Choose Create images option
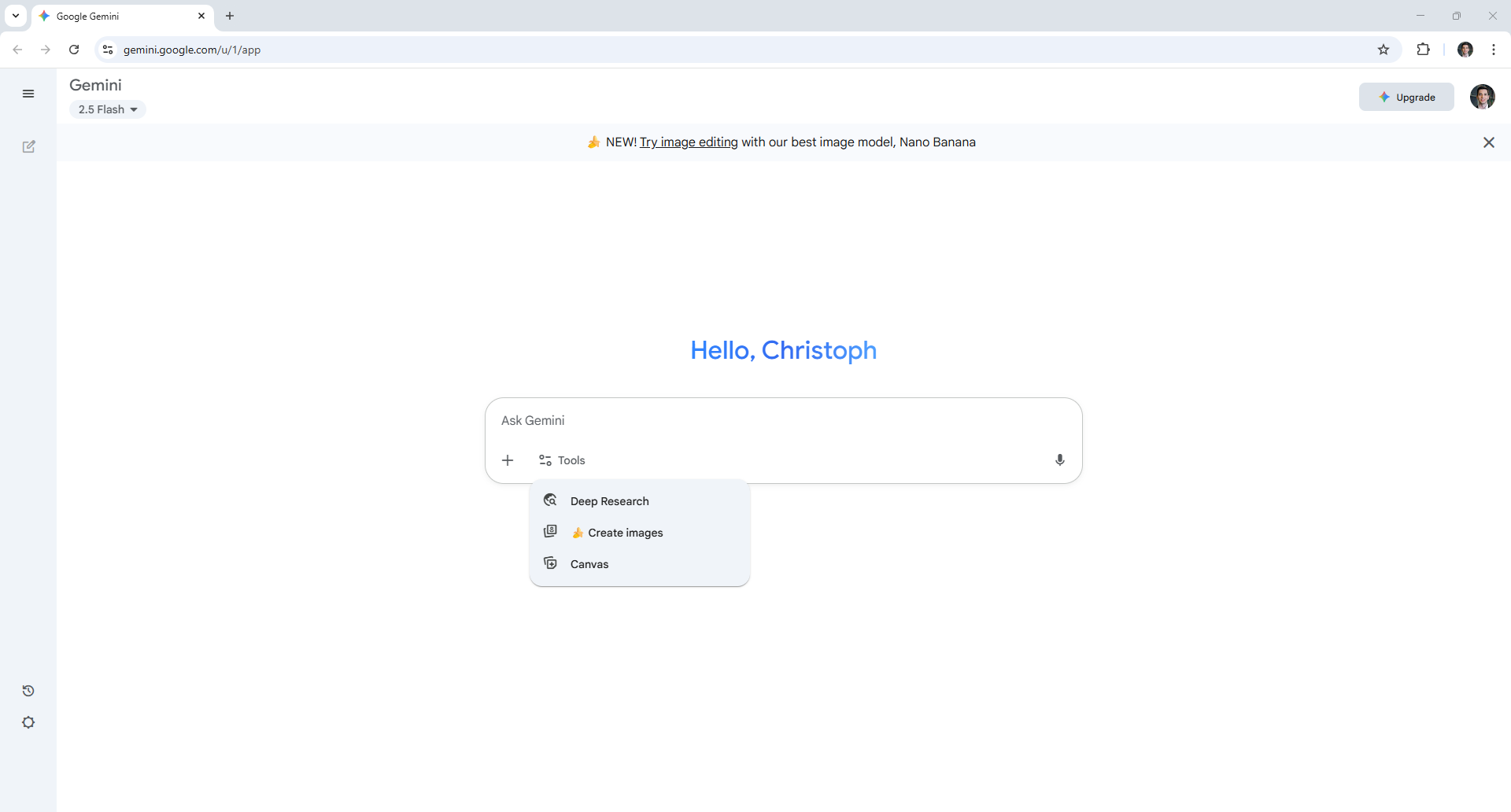 pos(626,533)
